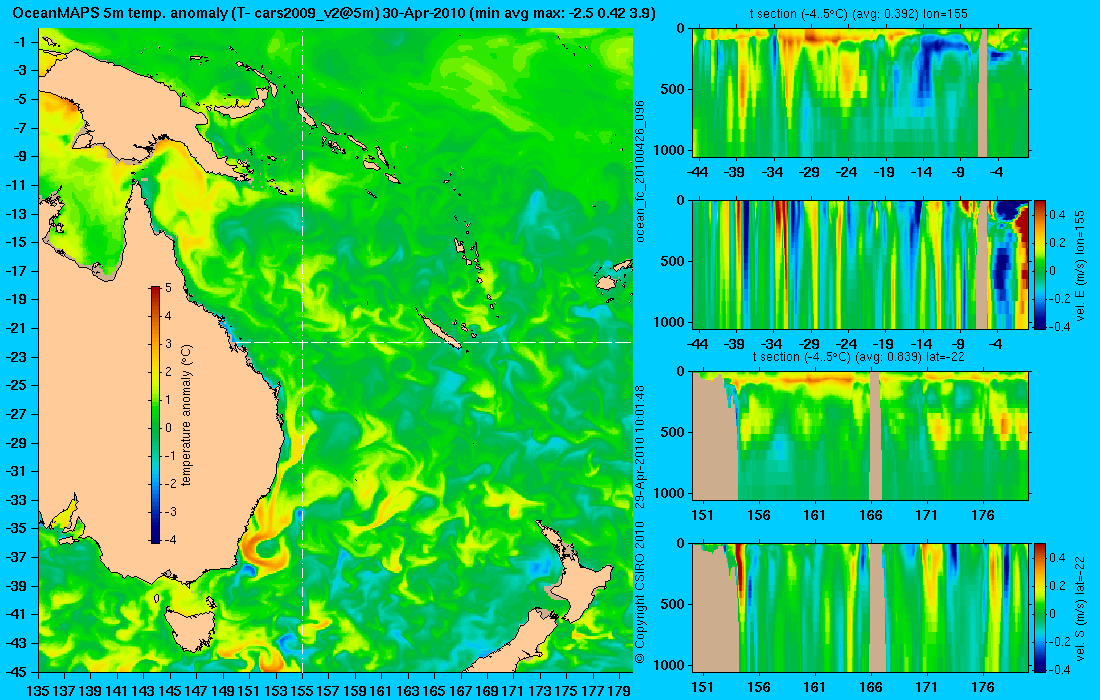Click the vel. S velocity color bar
The width and height of the screenshot is (1100, 700).
point(1040,607)
